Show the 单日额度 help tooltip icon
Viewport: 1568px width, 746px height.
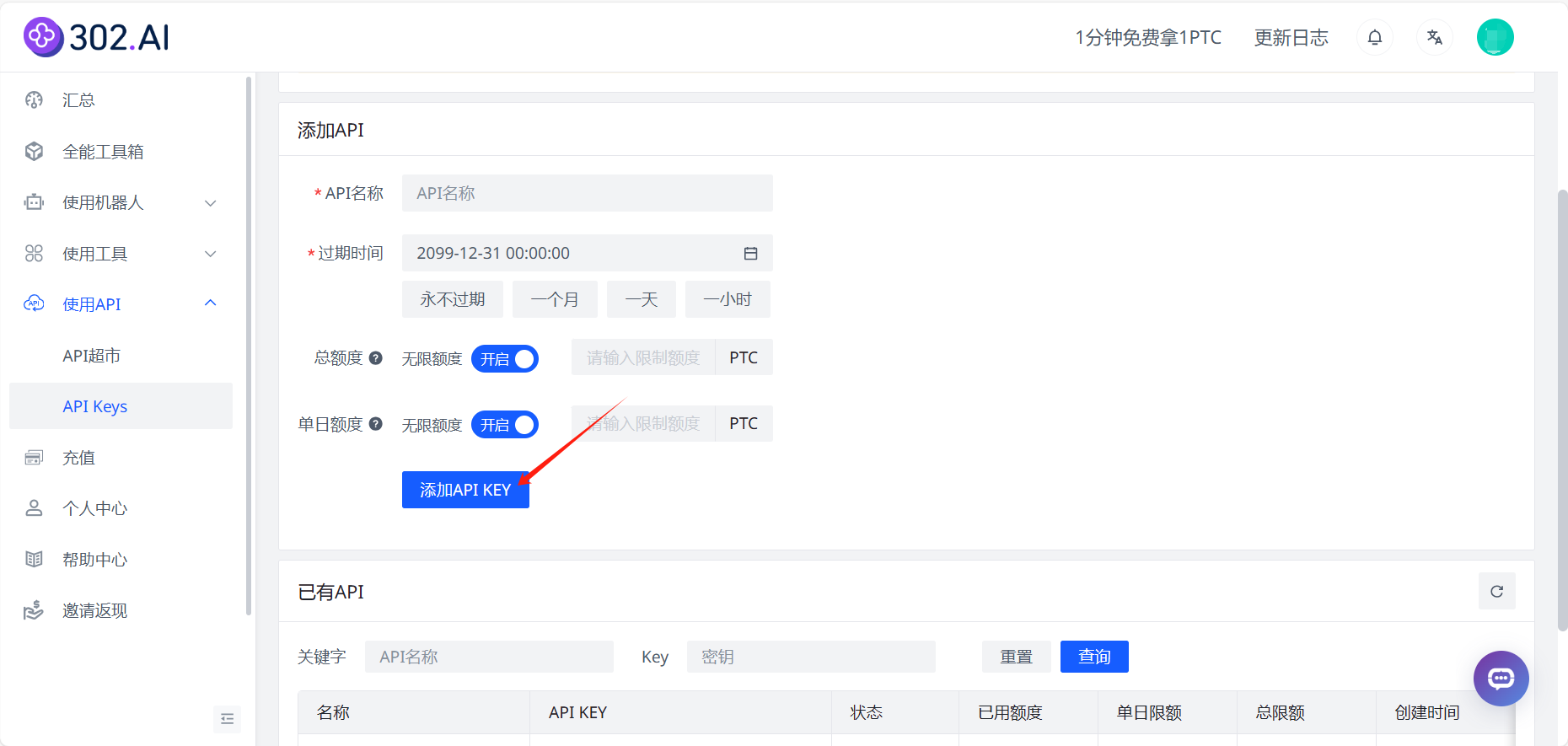376,424
